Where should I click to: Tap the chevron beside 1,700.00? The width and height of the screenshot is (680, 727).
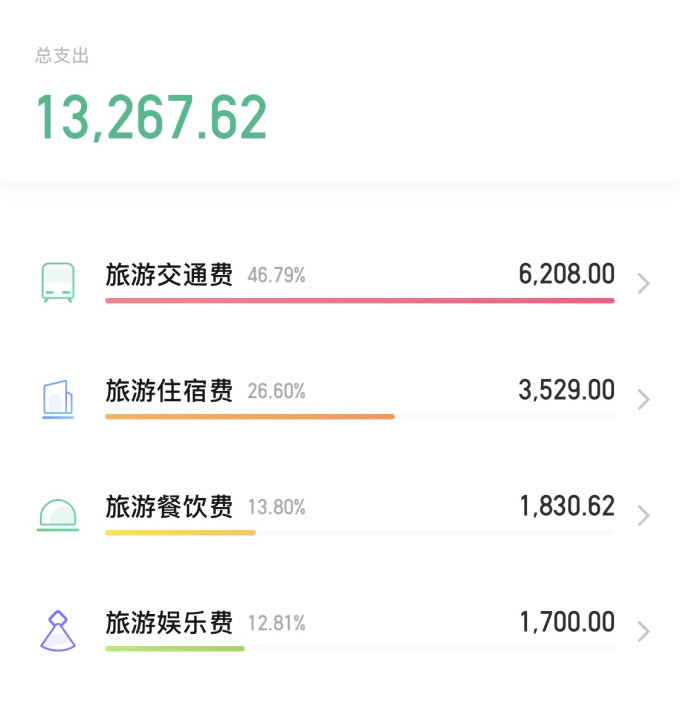point(643,632)
